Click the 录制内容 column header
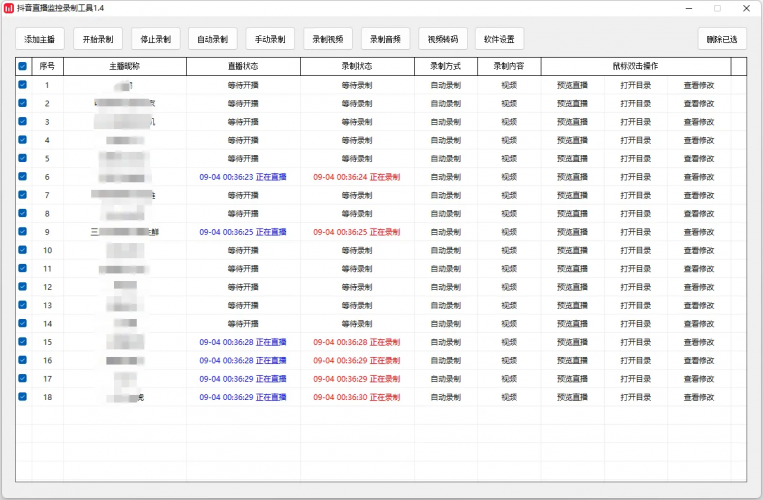The width and height of the screenshot is (763, 500). pos(509,66)
